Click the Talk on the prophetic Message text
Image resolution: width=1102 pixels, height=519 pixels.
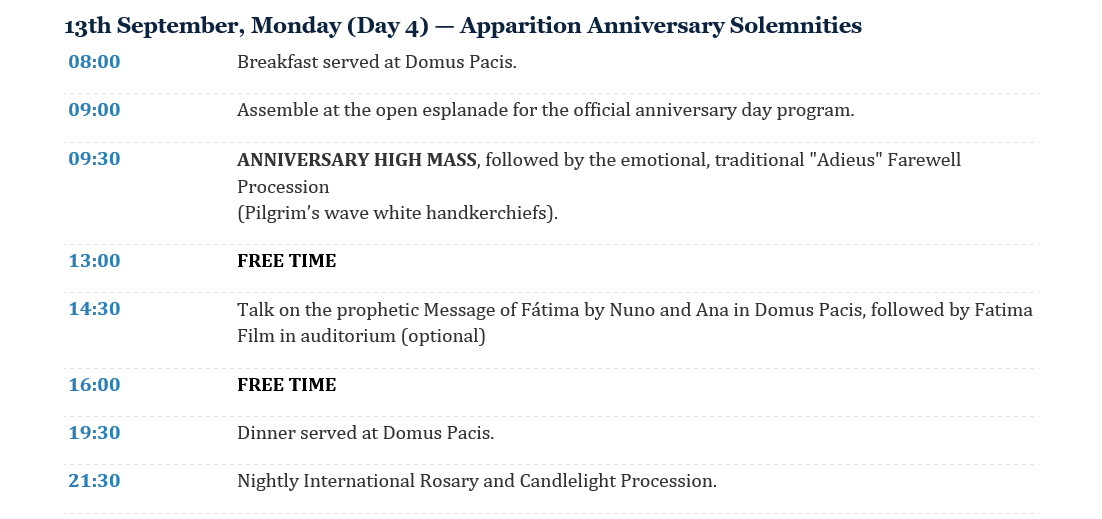pyautogui.click(x=635, y=310)
